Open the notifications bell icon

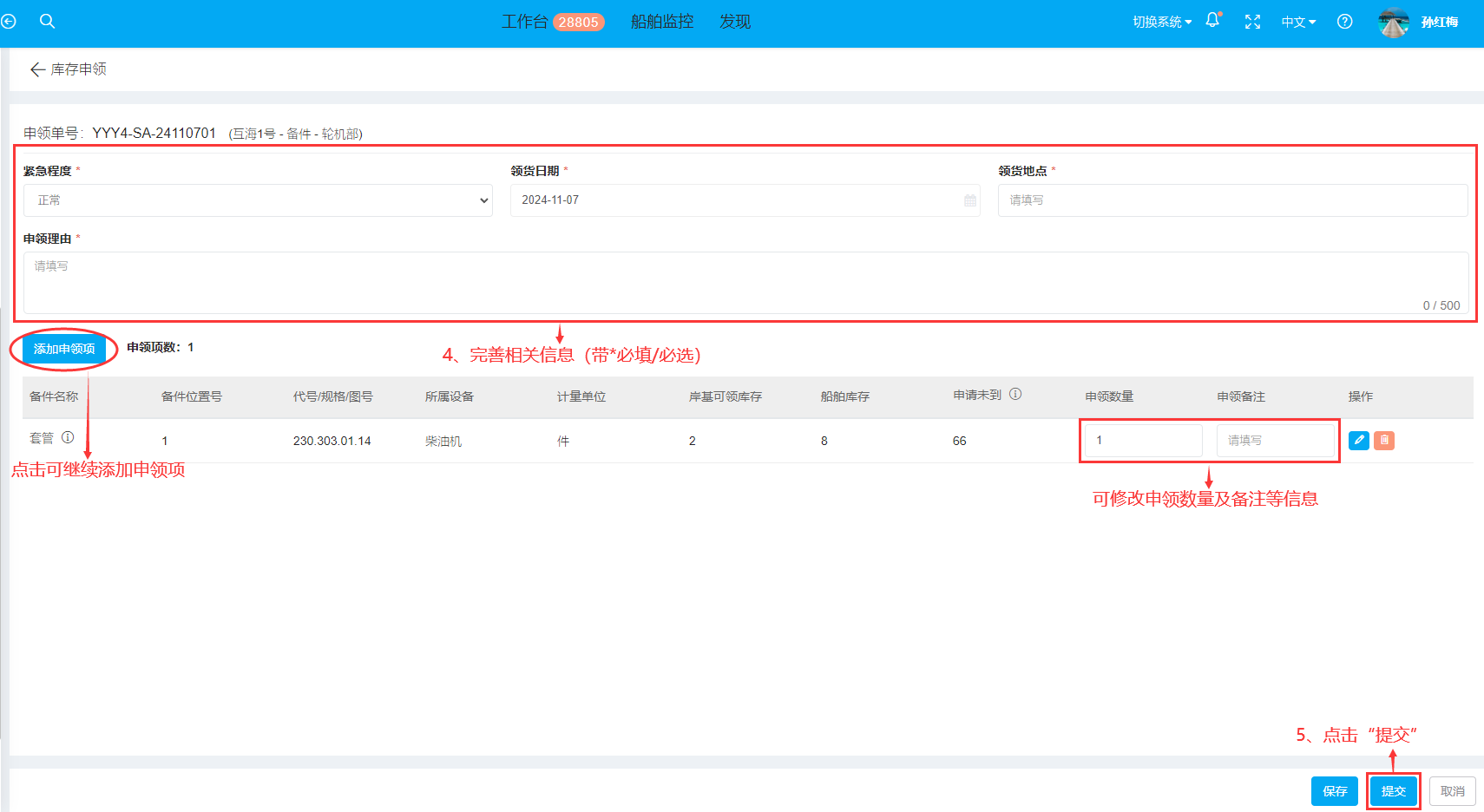tap(1212, 21)
